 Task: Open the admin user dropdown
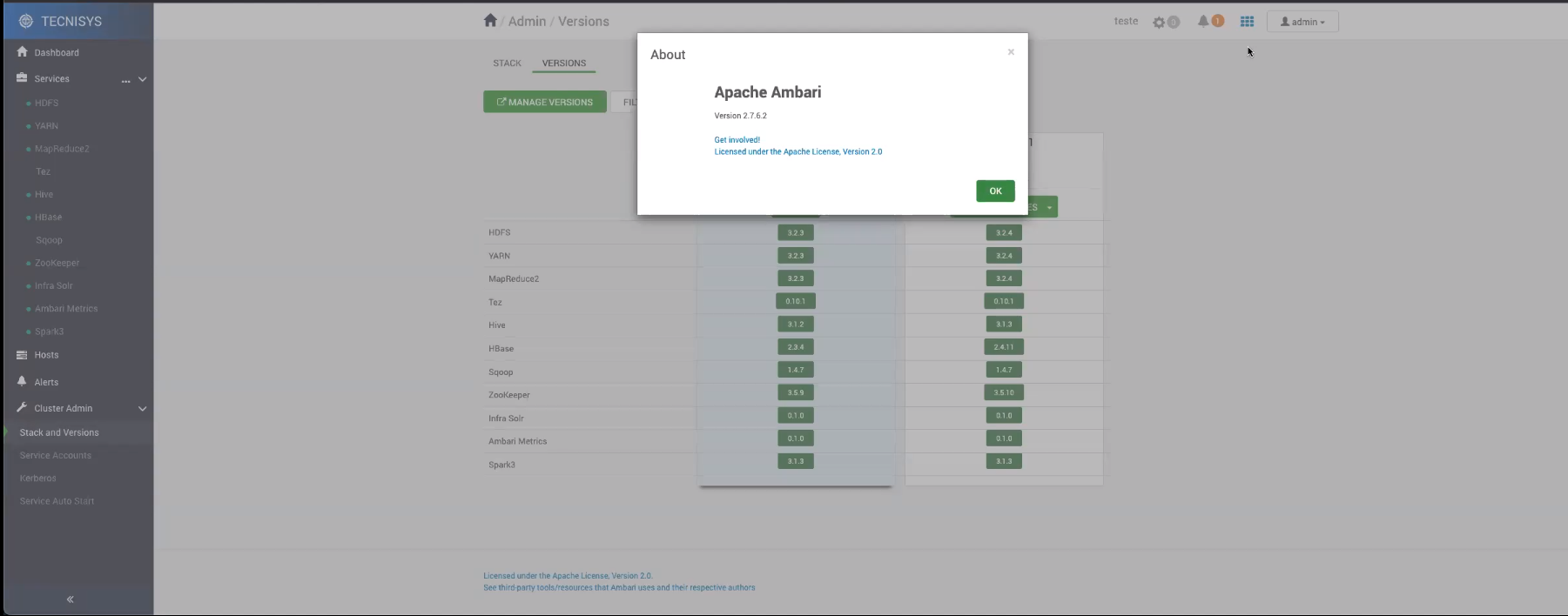(x=1302, y=22)
